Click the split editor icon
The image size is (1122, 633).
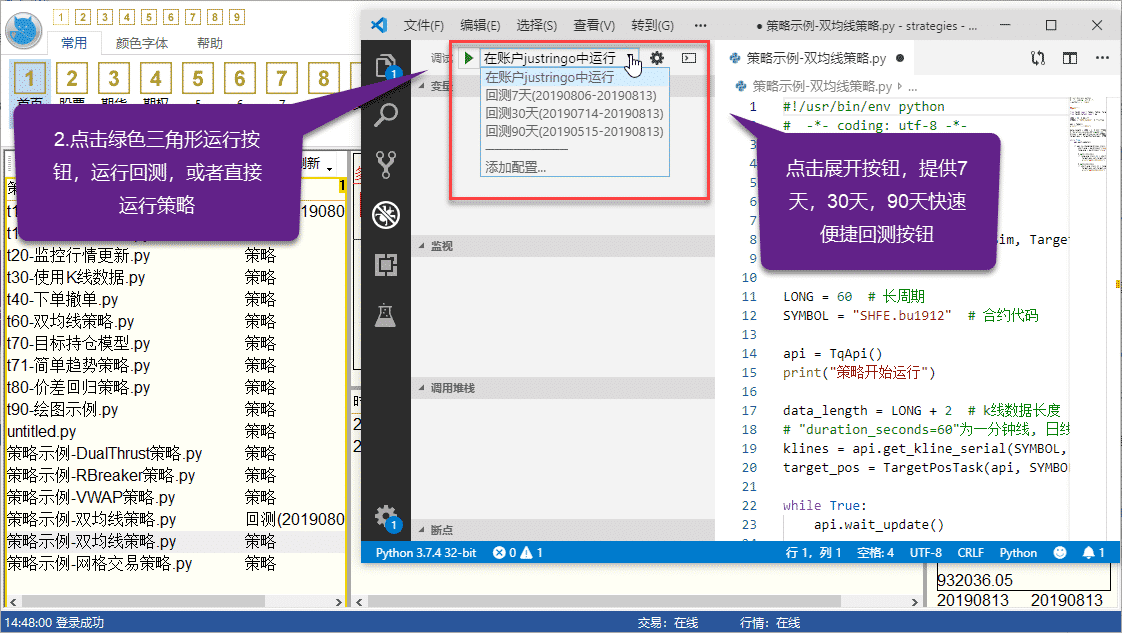pos(1070,59)
